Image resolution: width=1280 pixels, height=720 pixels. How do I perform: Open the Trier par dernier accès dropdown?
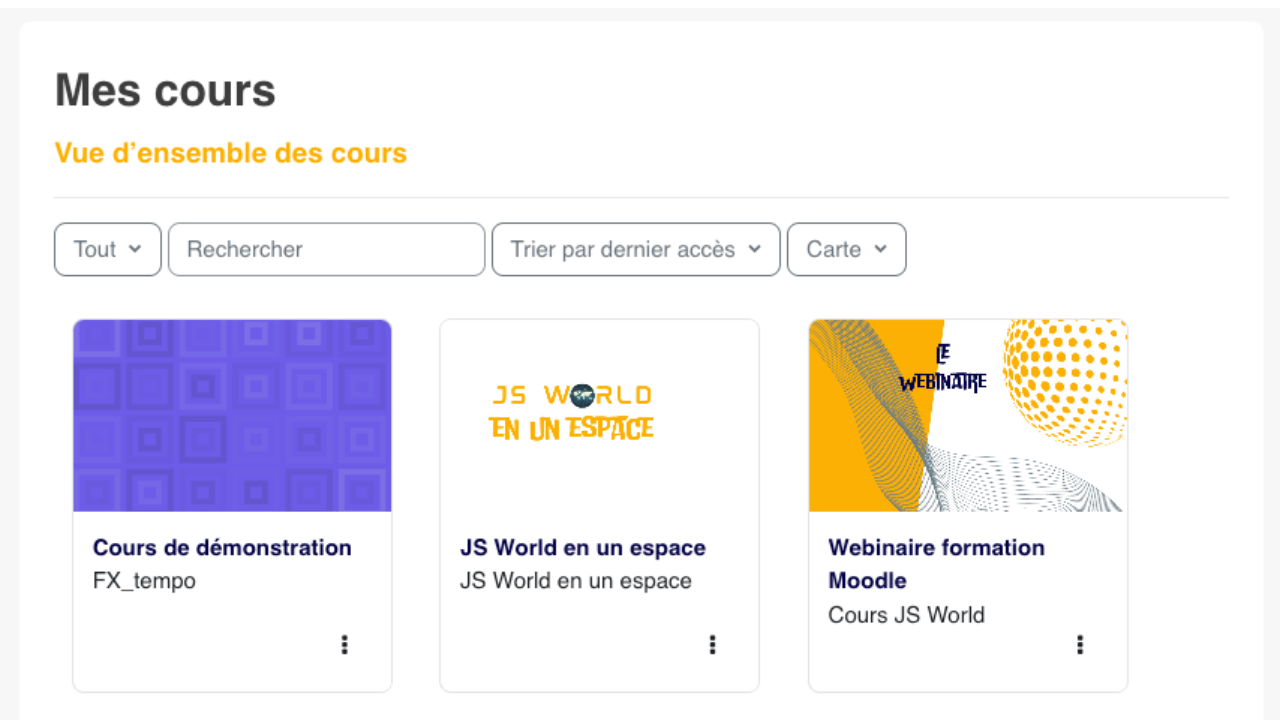636,249
